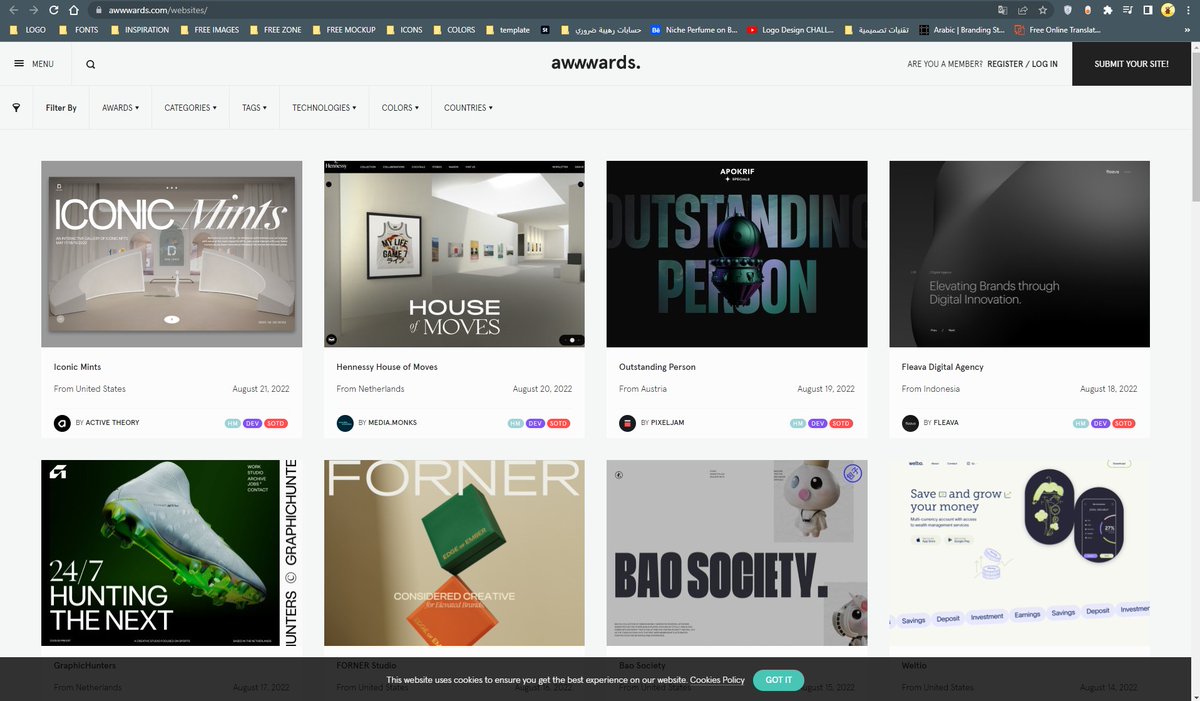Show hidden bookmarks with double chevron
This screenshot has height=701, width=1200.
(1188, 30)
